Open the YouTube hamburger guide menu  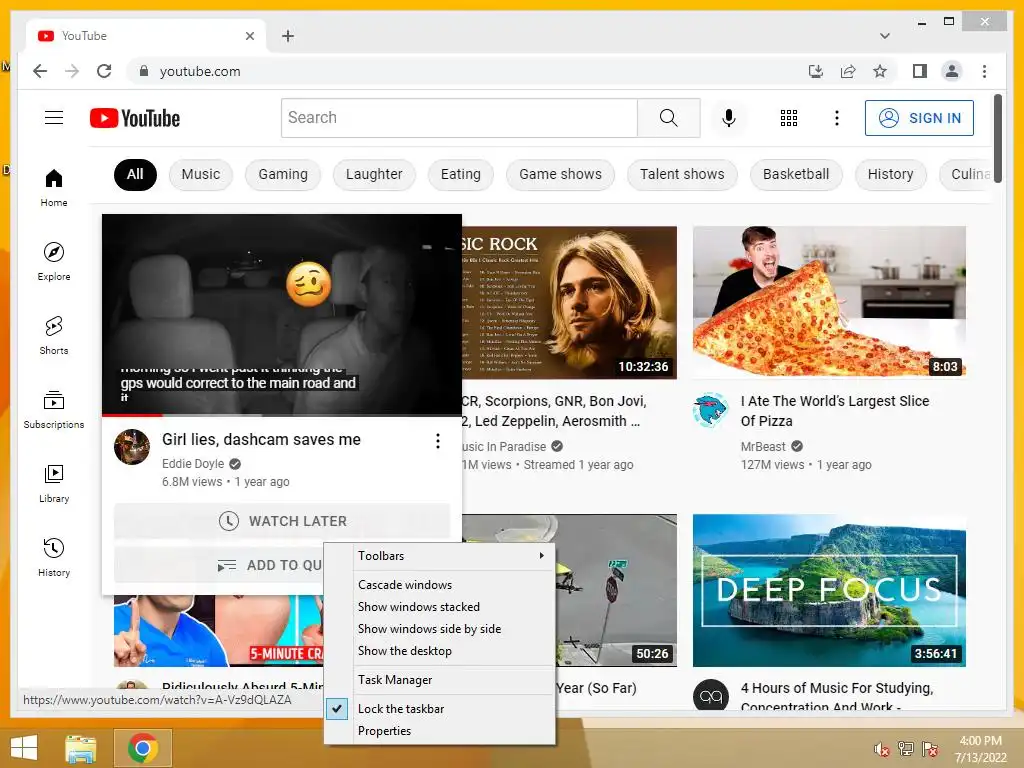point(54,118)
